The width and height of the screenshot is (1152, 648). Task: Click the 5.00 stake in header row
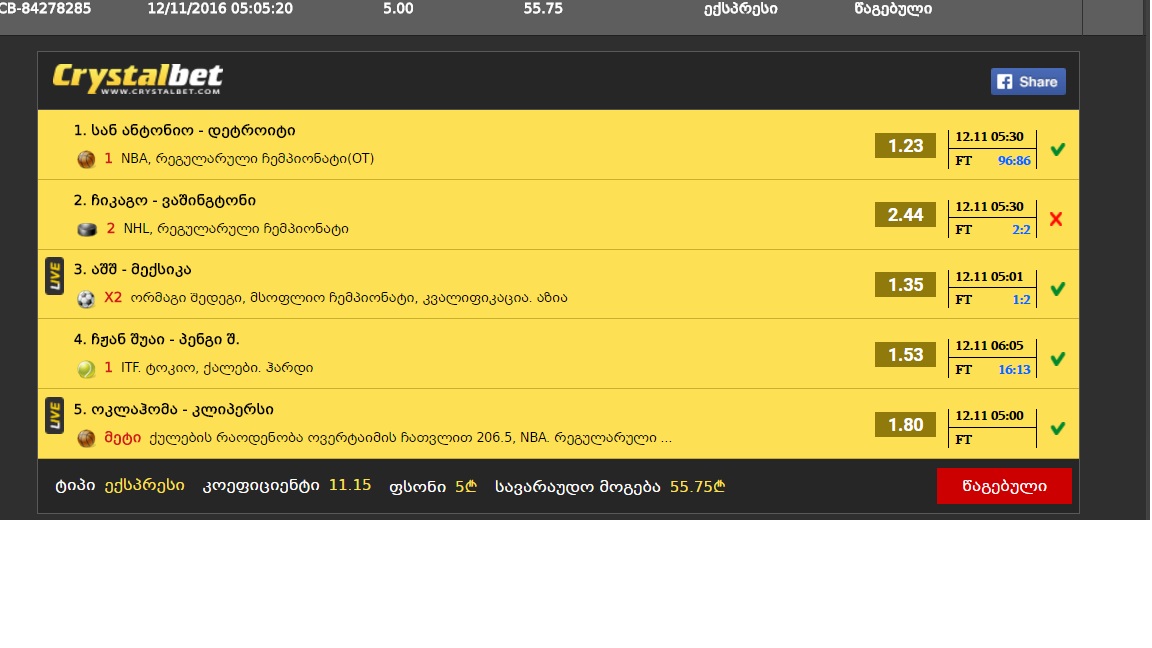click(x=398, y=9)
